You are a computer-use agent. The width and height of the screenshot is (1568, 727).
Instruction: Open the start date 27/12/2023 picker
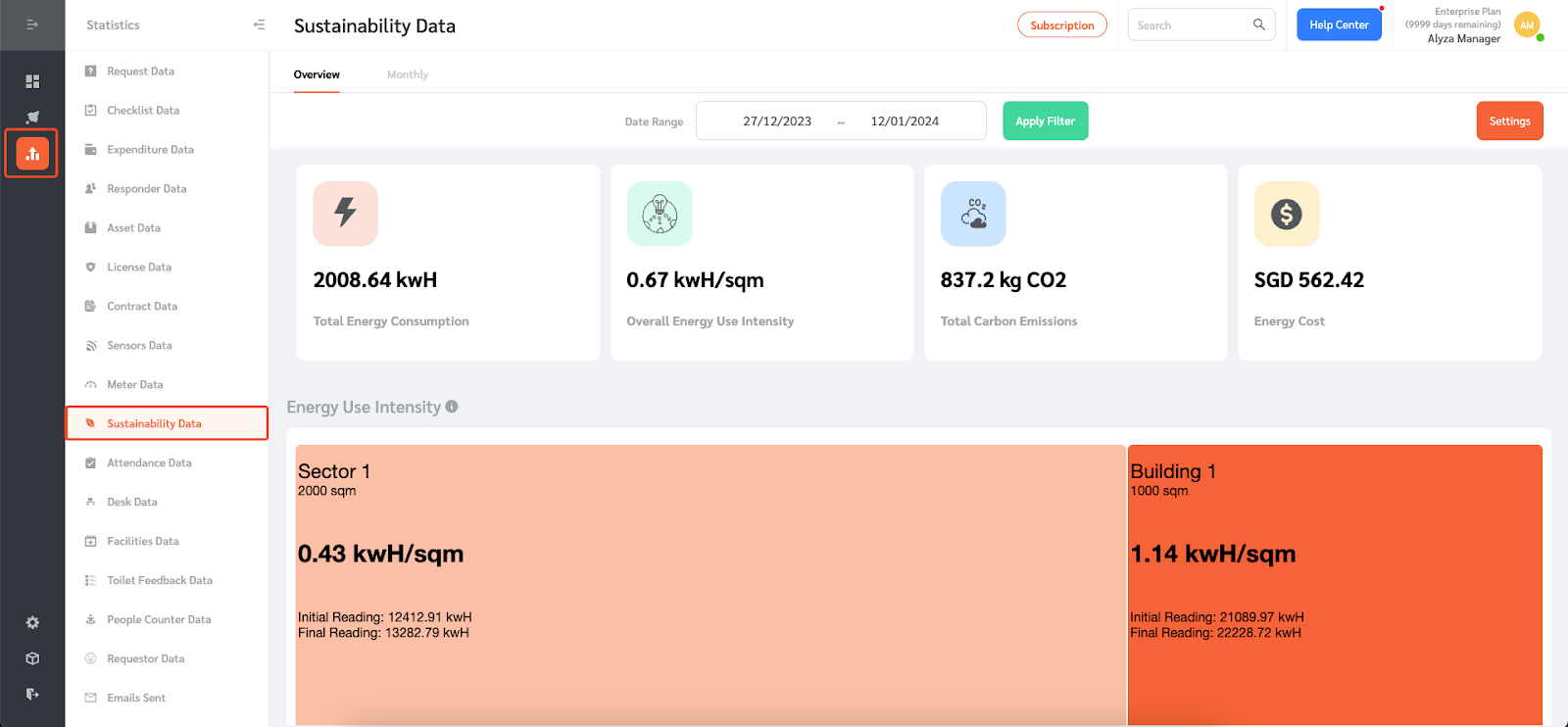tap(777, 121)
